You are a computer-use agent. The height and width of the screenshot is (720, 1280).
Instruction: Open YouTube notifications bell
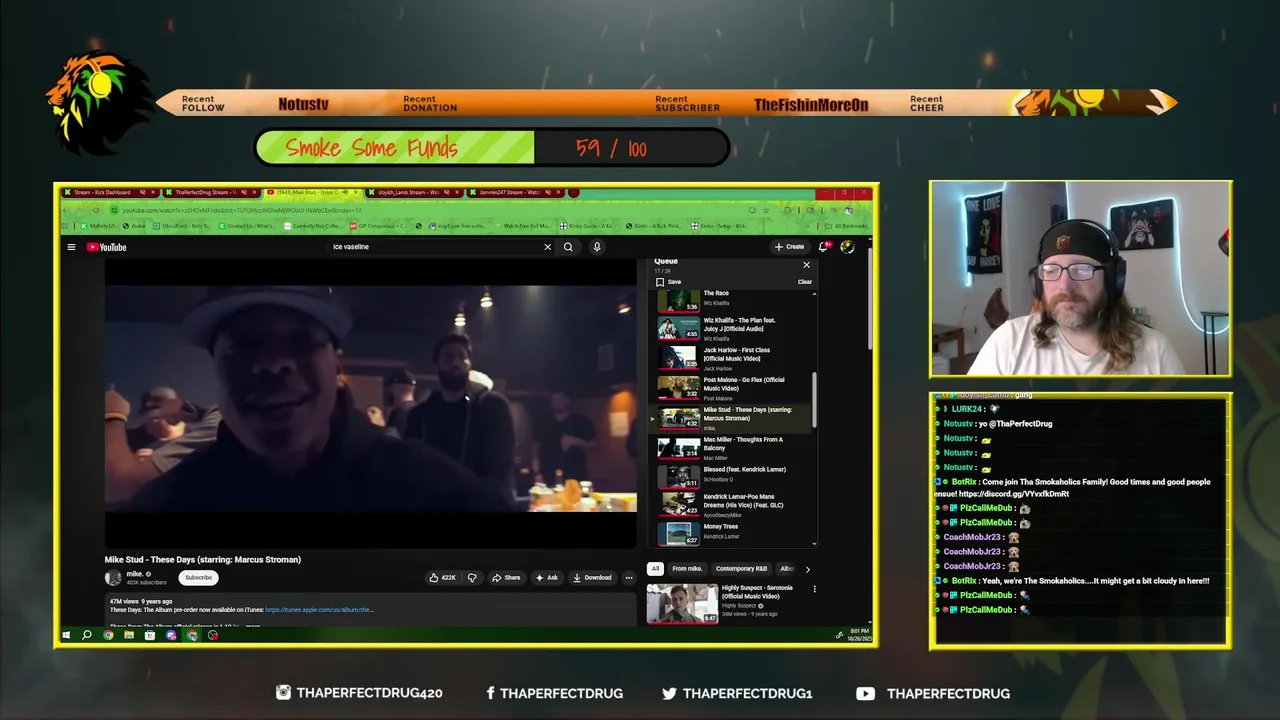[824, 247]
